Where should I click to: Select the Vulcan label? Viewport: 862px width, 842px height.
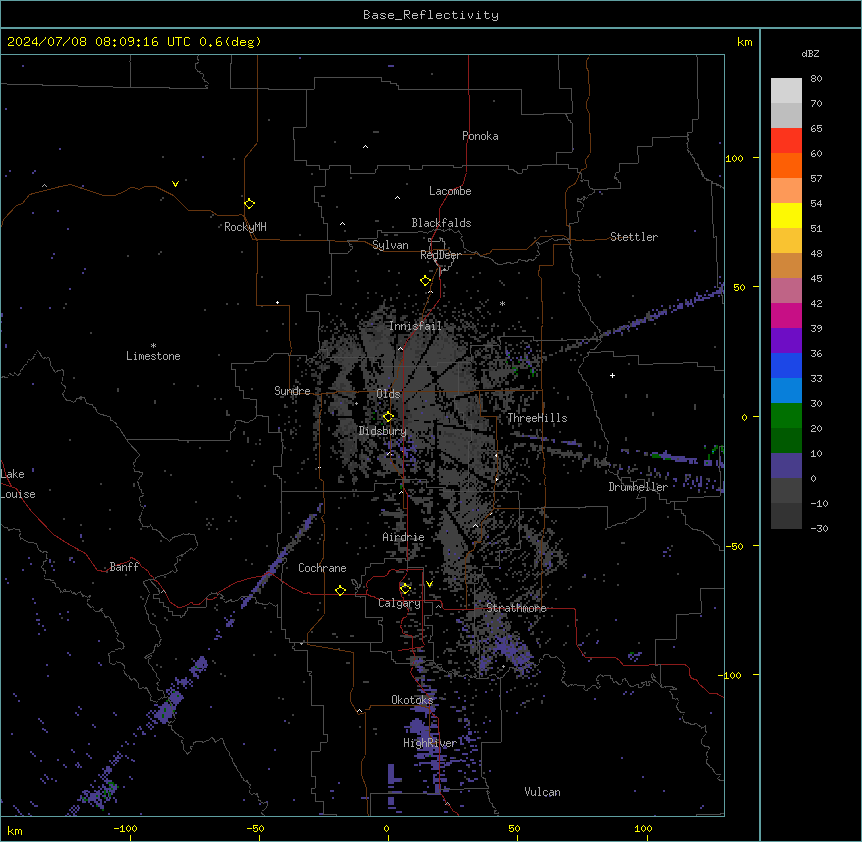(542, 792)
